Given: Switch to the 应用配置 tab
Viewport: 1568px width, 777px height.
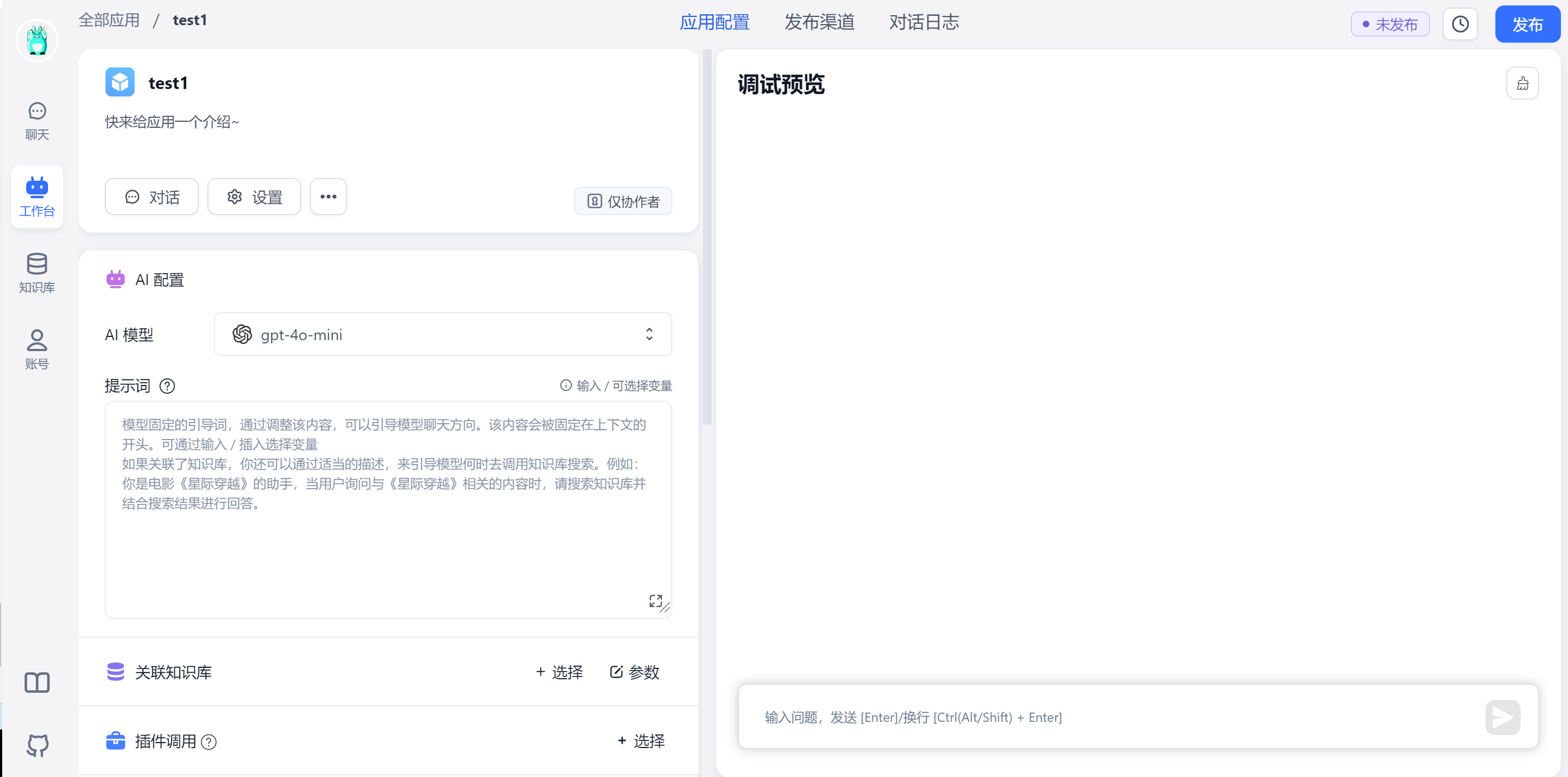Looking at the screenshot, I should [x=714, y=22].
